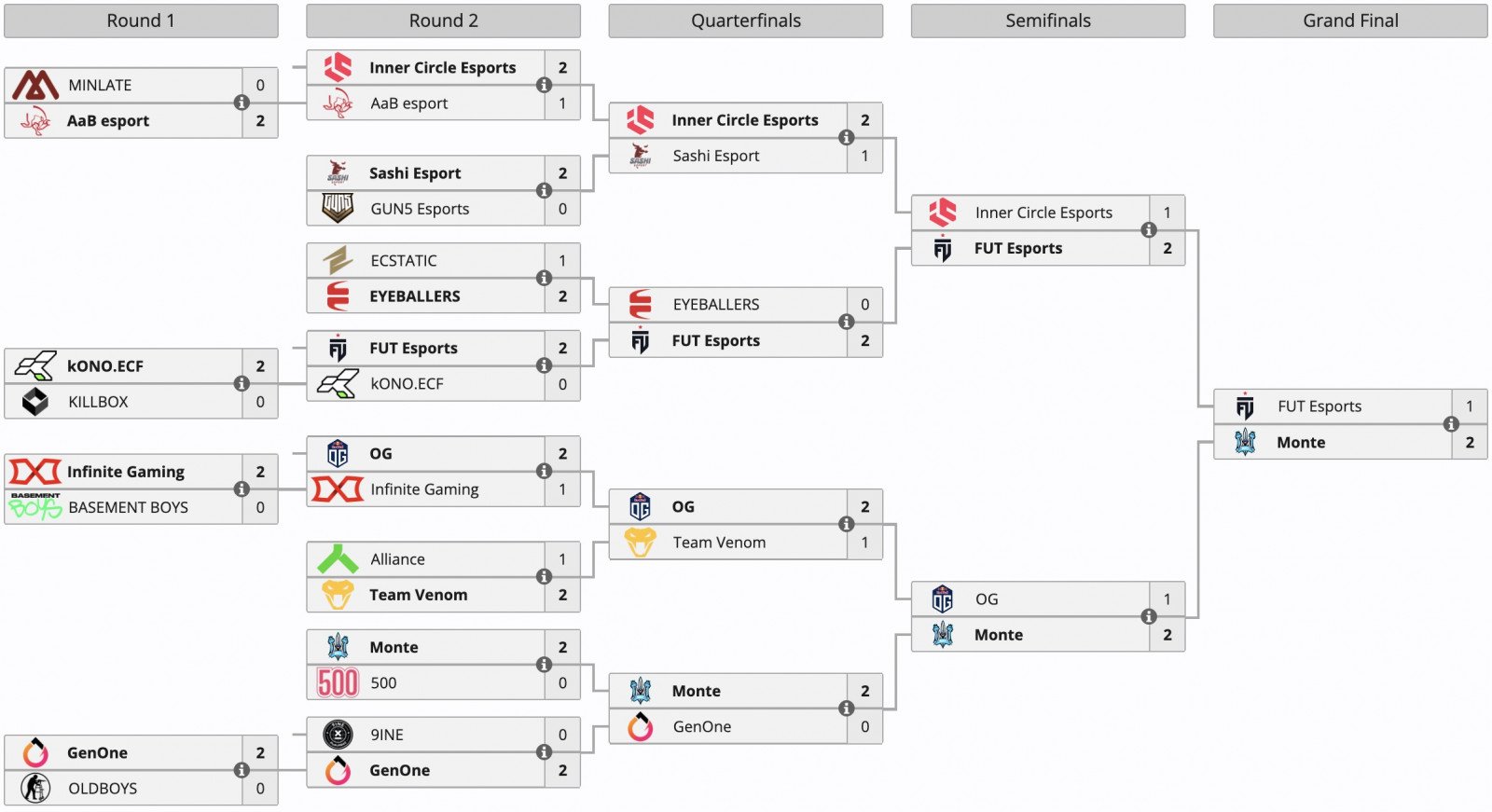1492x812 pixels.
Task: Show details for Monte vs GenOne quarterfinal
Action: pos(847,709)
